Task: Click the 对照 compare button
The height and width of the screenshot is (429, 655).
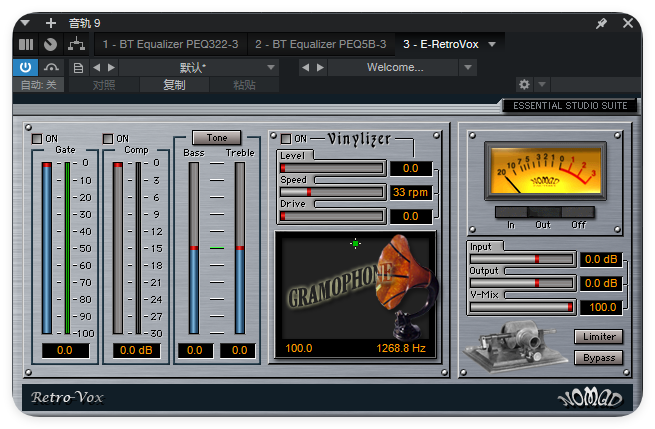Action: pyautogui.click(x=104, y=85)
